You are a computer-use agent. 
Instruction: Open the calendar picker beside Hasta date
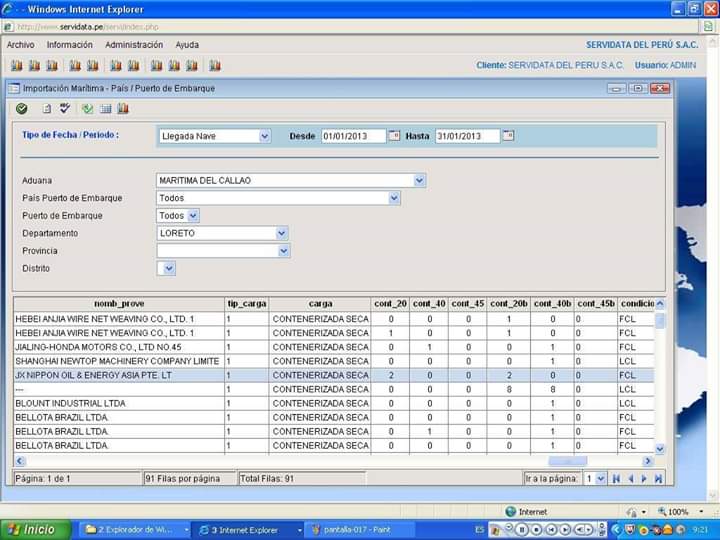508,135
